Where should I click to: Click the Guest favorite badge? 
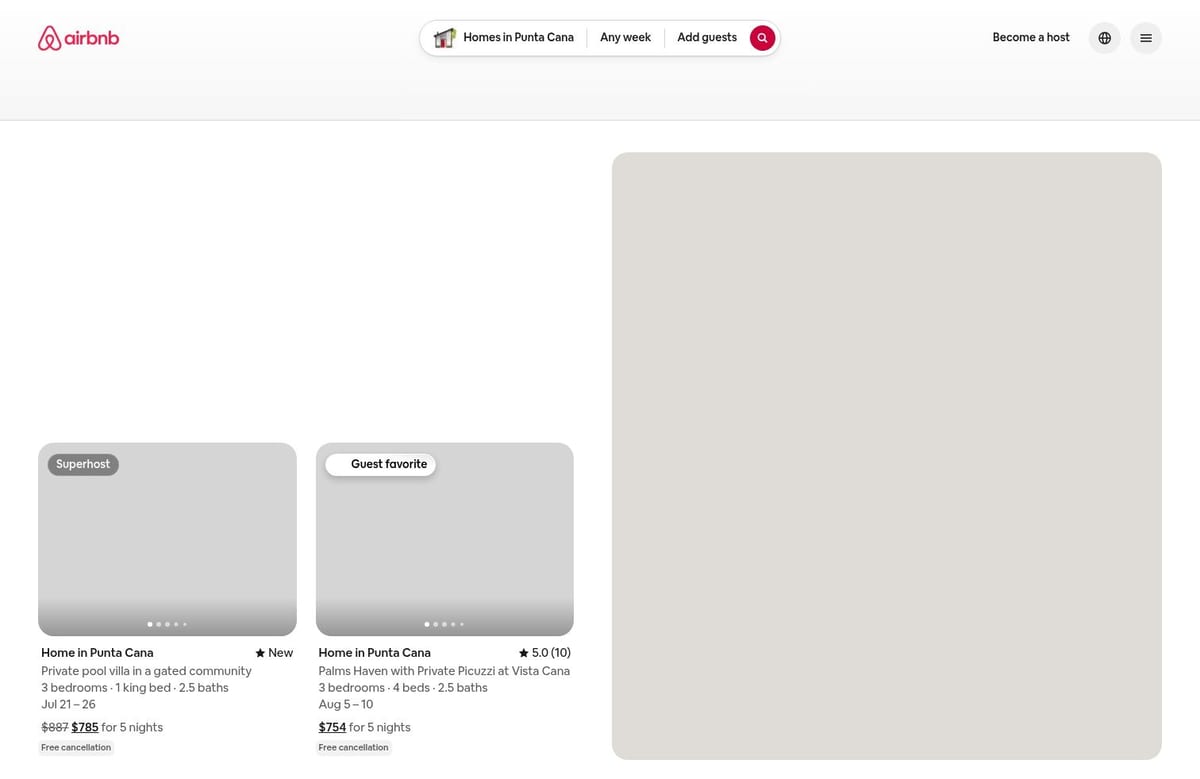381,464
